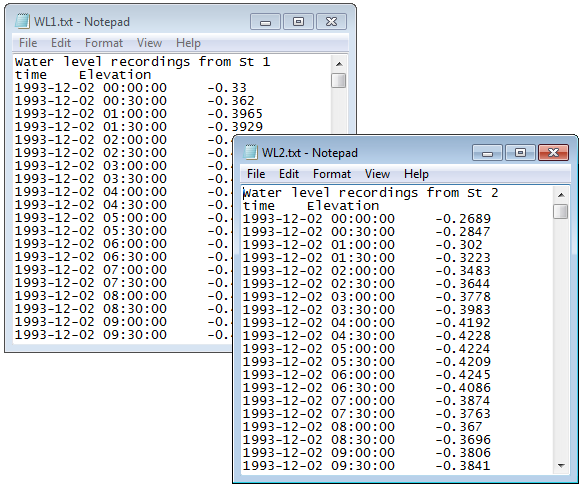Screen dimensions: 582x486
Task: Click value -0.2847 in WL2.txt
Action: [x=463, y=232]
